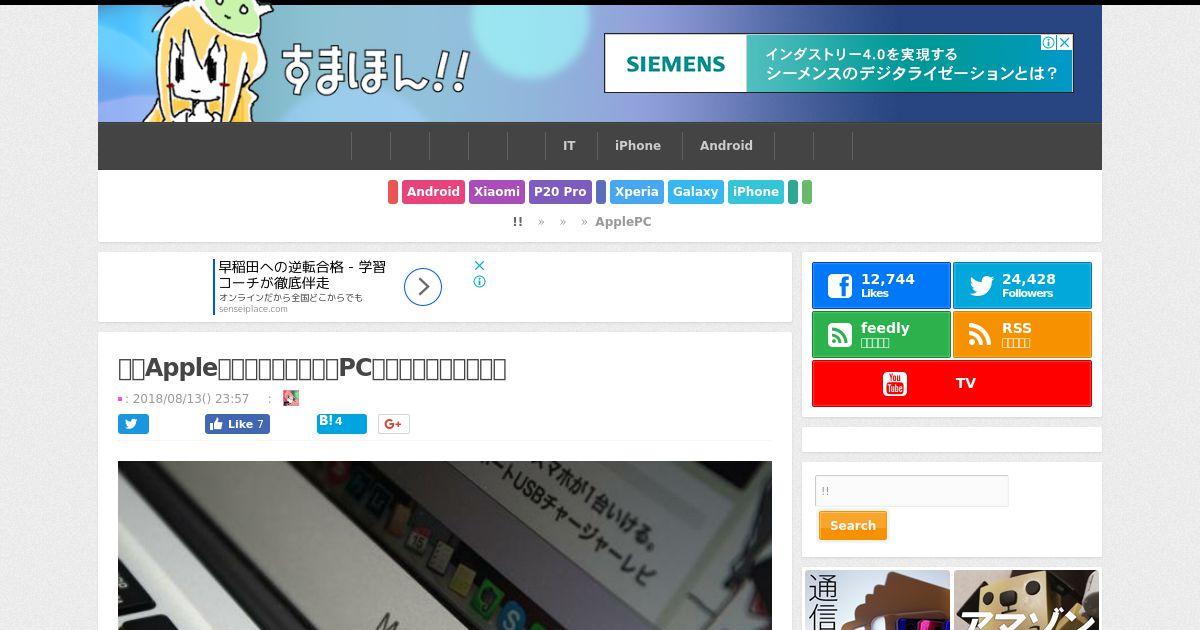Viewport: 1200px width, 630px height.
Task: Subscribe via the feedly button
Action: pyautogui.click(x=881, y=335)
